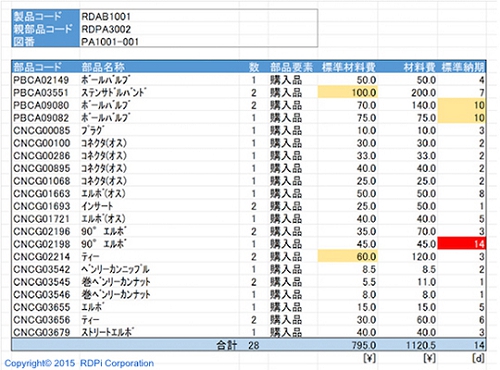Click part name ベンリーカンニップル
Viewport: 500px width, 370px height.
point(115,269)
